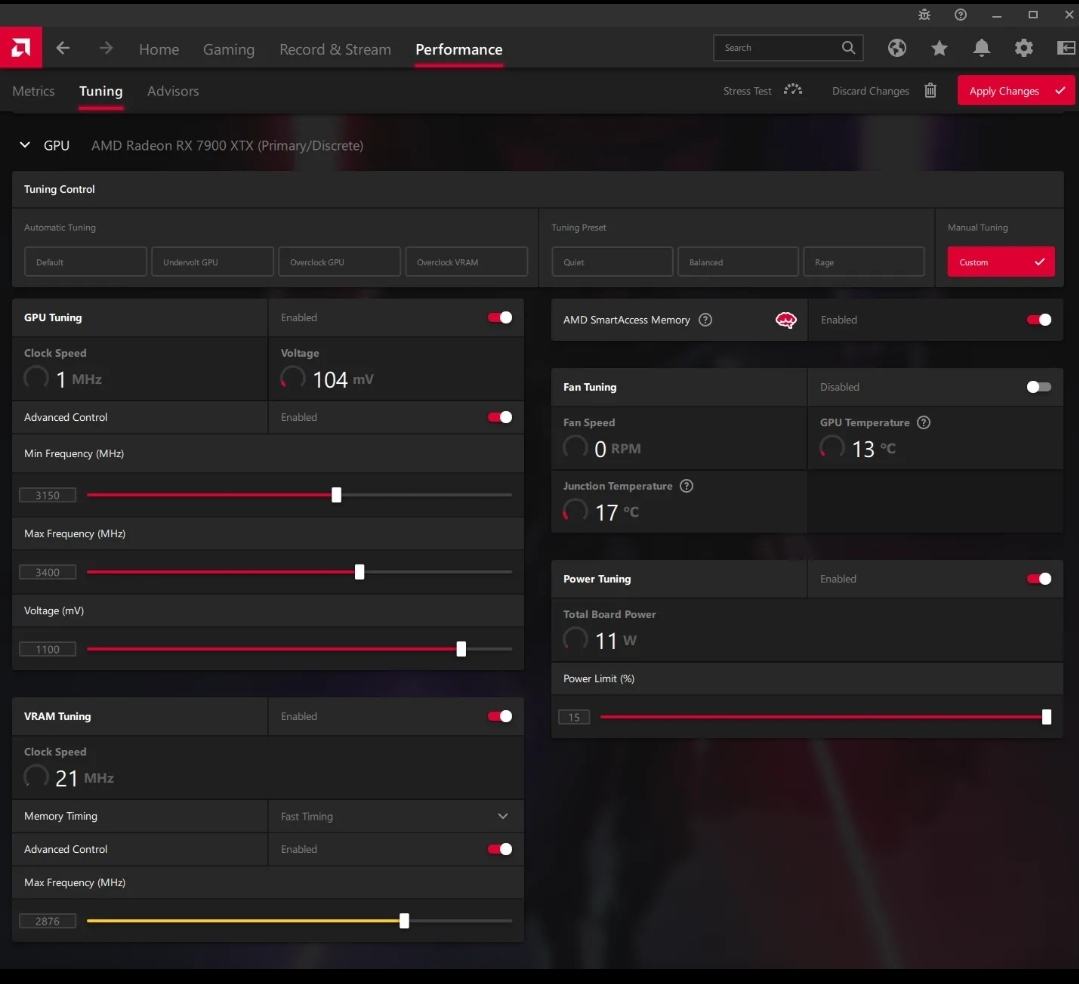This screenshot has width=1079, height=984.
Task: Disable AMD SmartAccess Memory switch
Action: click(1039, 320)
